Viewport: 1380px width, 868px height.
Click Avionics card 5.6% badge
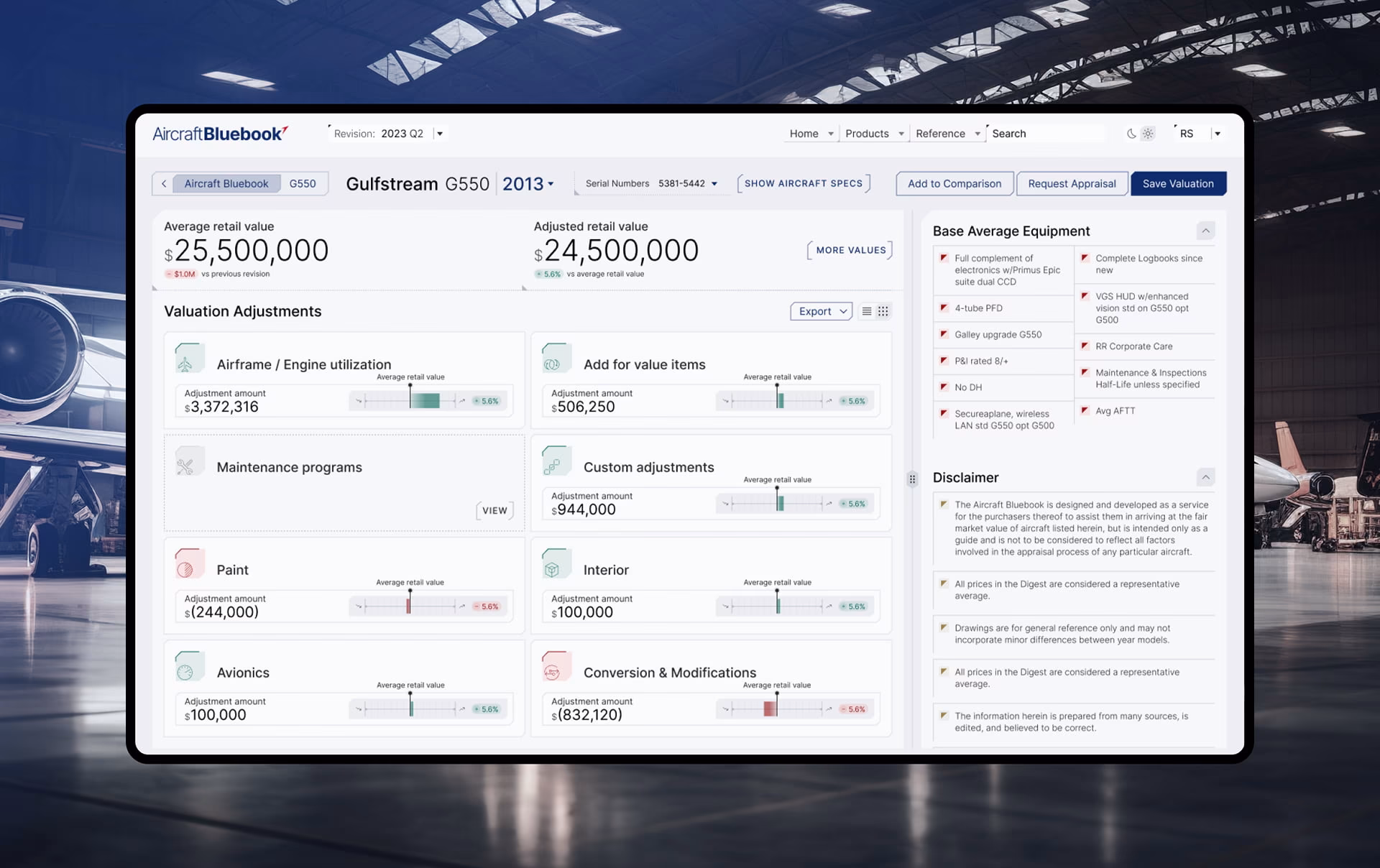486,709
